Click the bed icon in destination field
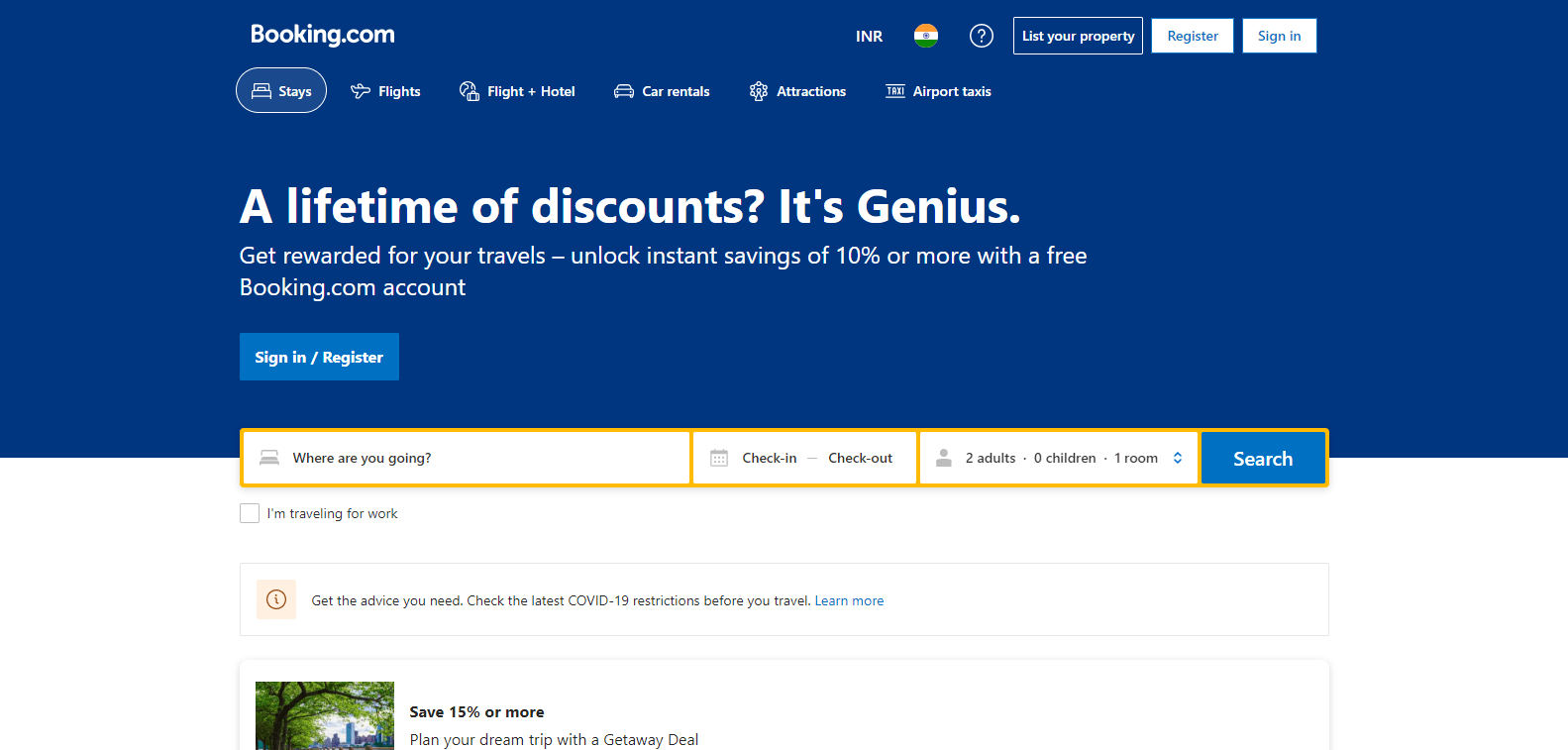Viewport: 1568px width, 750px height. click(269, 458)
